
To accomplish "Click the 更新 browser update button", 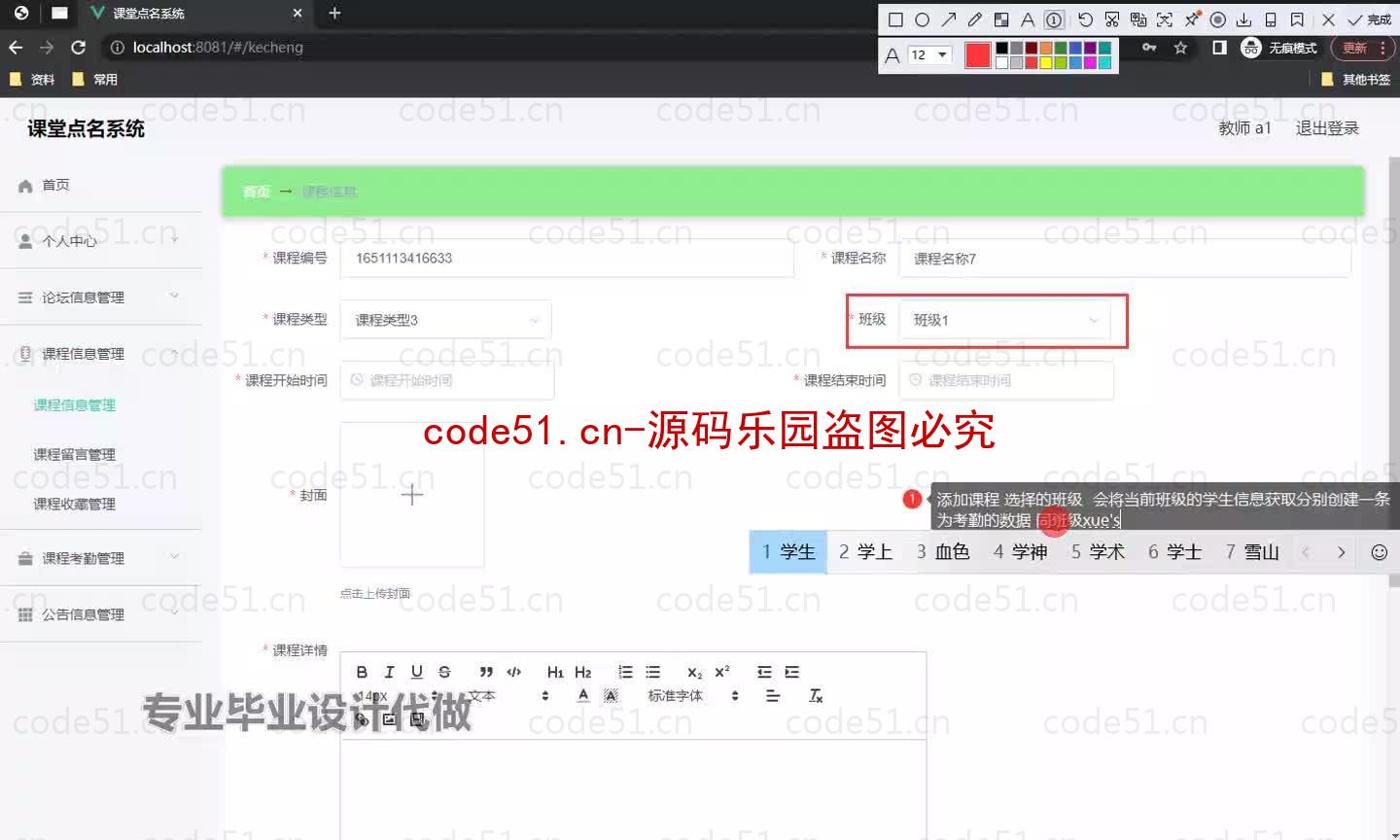I will click(x=1364, y=48).
